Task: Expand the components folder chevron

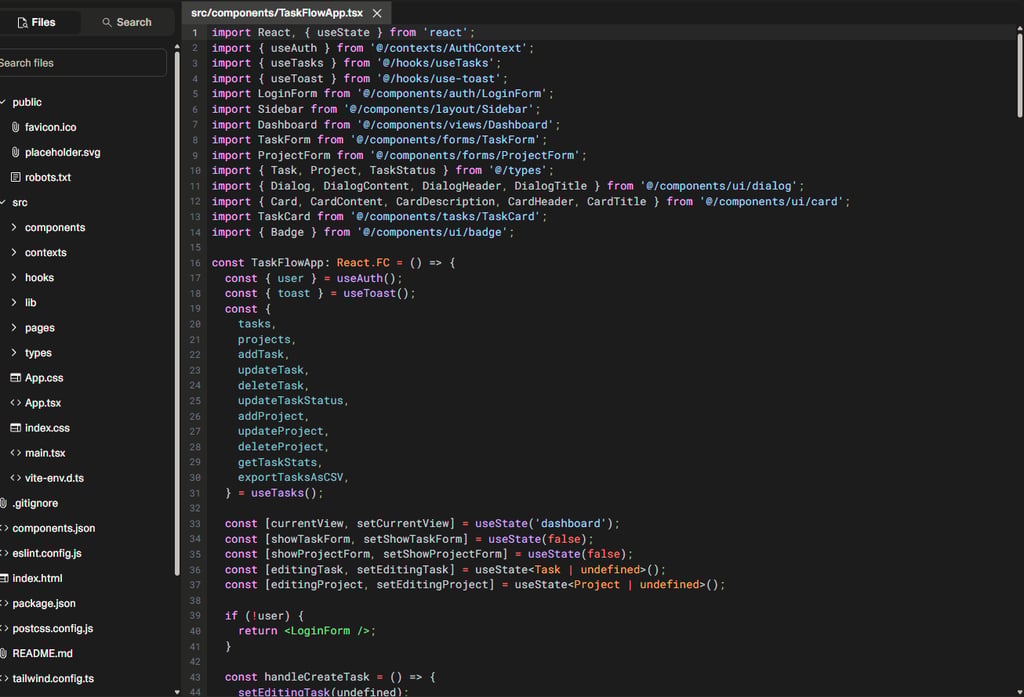Action: [x=14, y=227]
